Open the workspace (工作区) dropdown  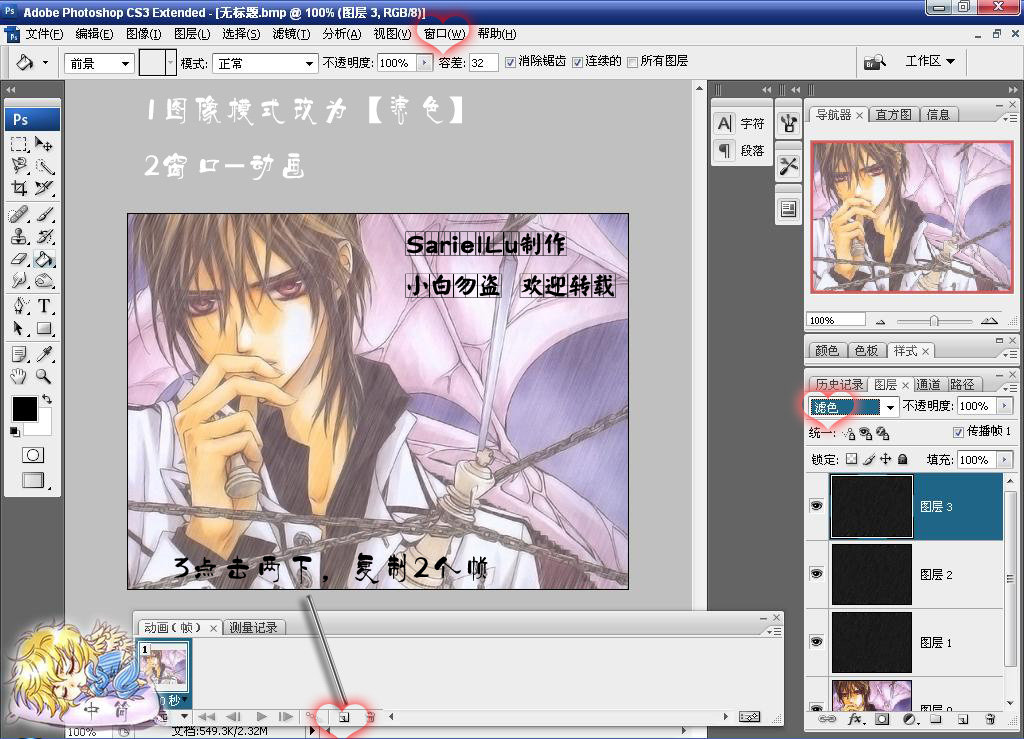pyautogui.click(x=930, y=61)
